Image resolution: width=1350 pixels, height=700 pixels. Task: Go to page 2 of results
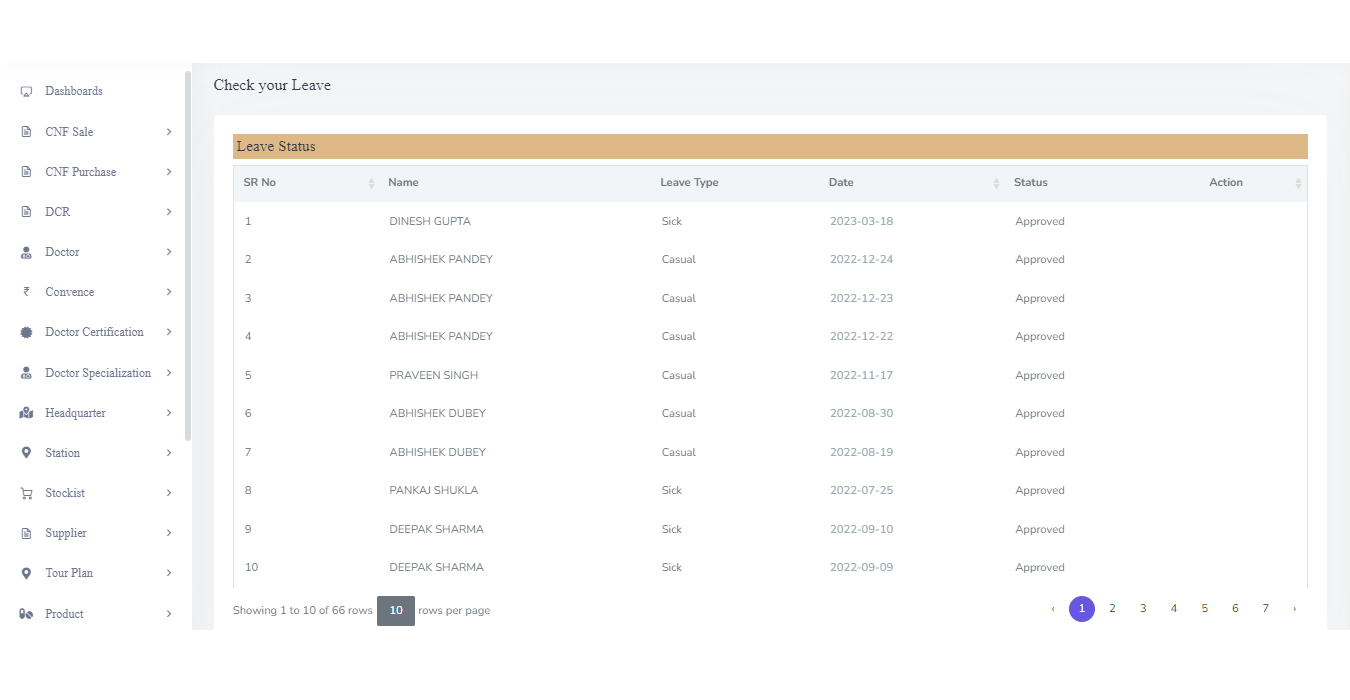1112,608
